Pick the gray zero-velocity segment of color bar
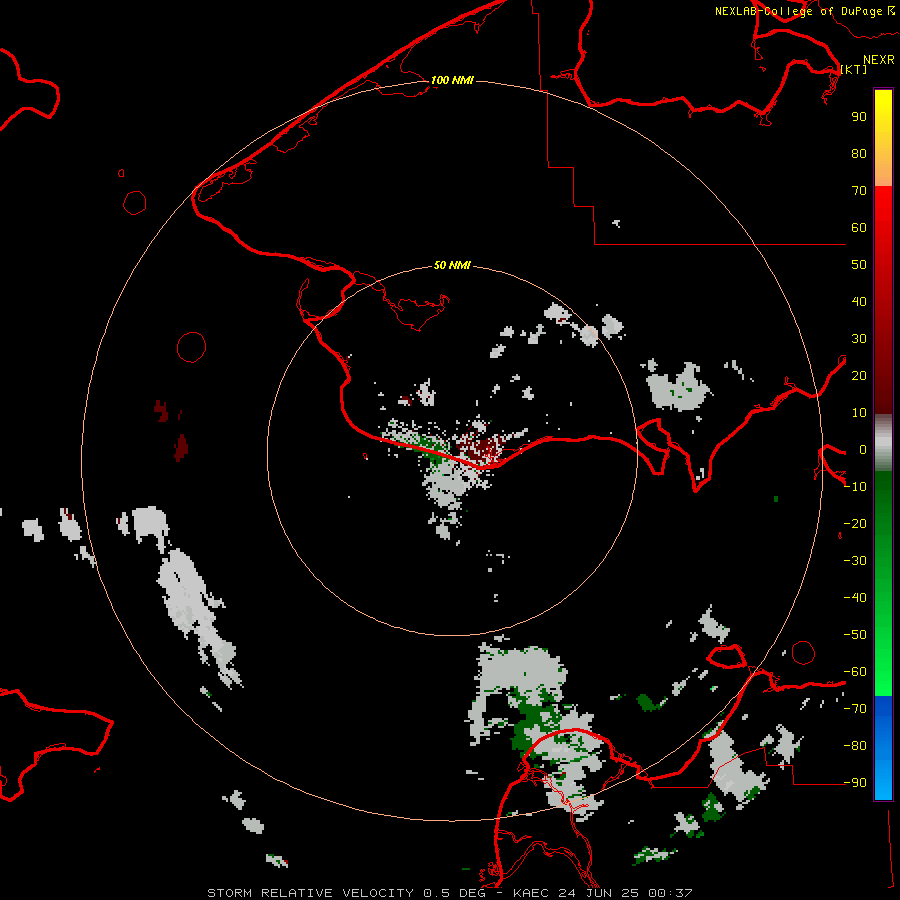Image resolution: width=900 pixels, height=900 pixels. [x=883, y=443]
